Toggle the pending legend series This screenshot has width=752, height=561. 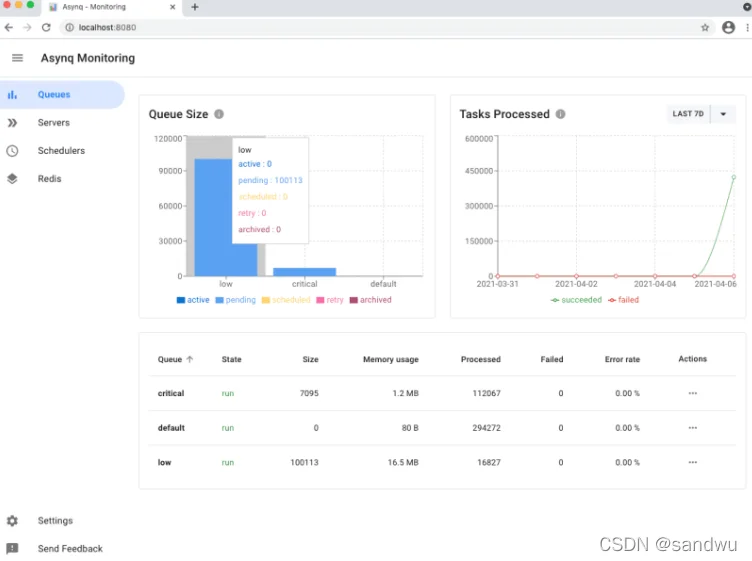[235, 300]
